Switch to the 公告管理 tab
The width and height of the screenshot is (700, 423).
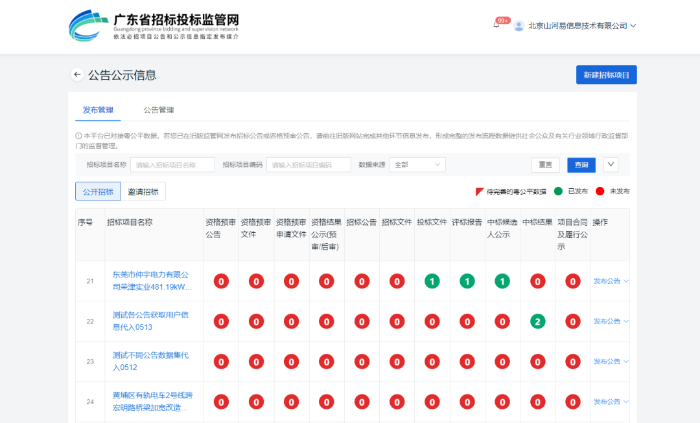(x=158, y=109)
